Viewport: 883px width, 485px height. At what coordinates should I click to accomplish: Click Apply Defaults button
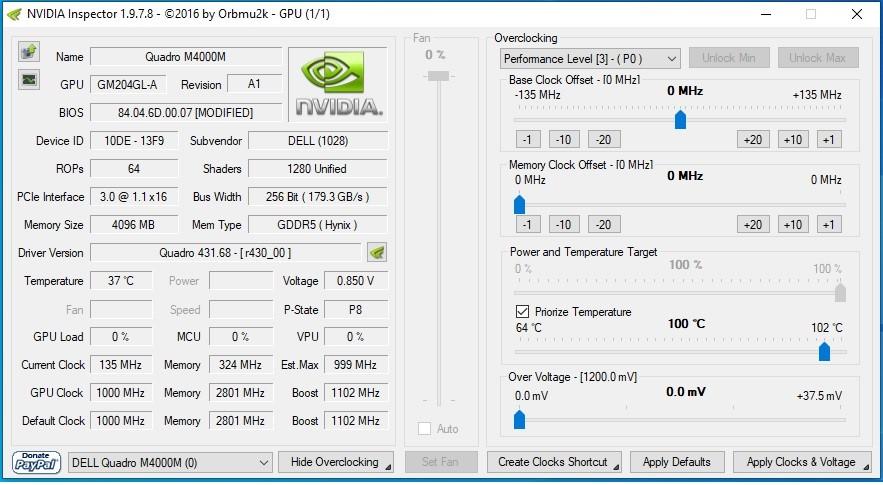click(677, 462)
